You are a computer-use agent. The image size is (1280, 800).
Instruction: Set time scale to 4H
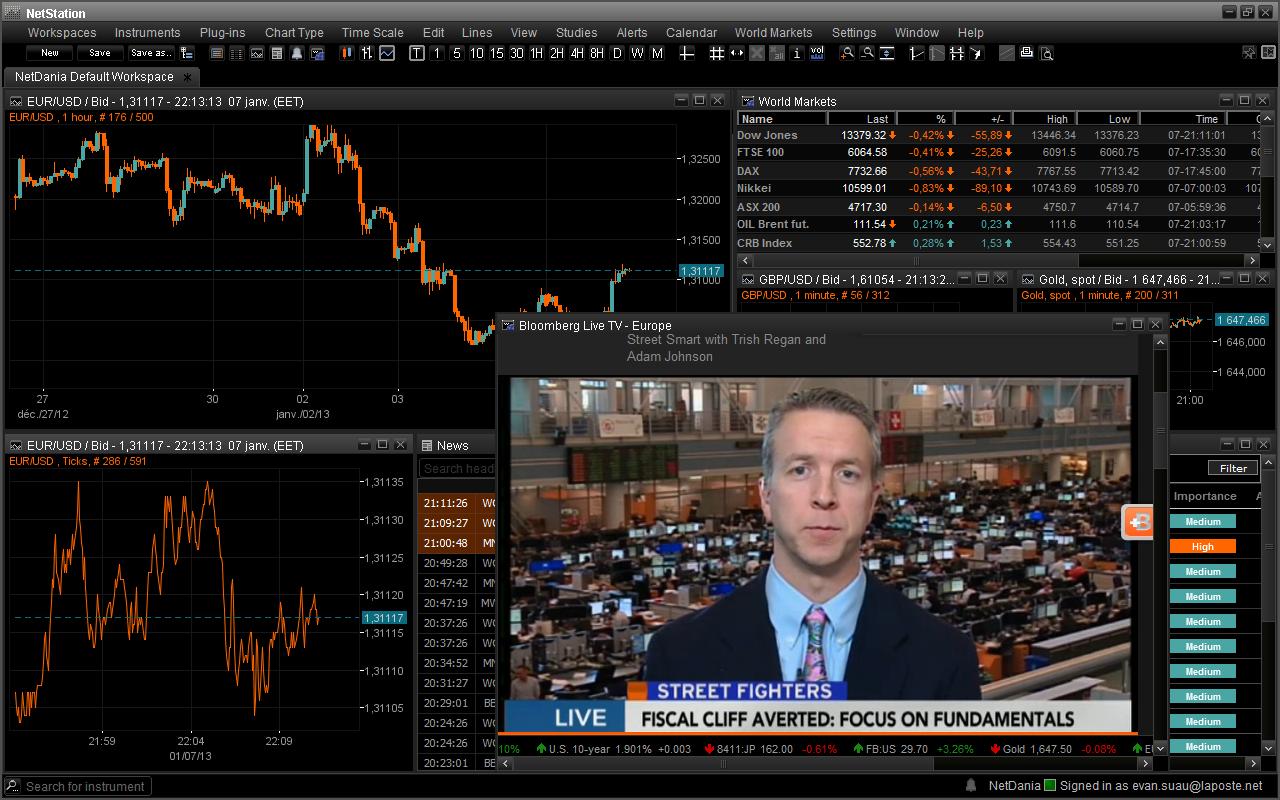point(577,53)
